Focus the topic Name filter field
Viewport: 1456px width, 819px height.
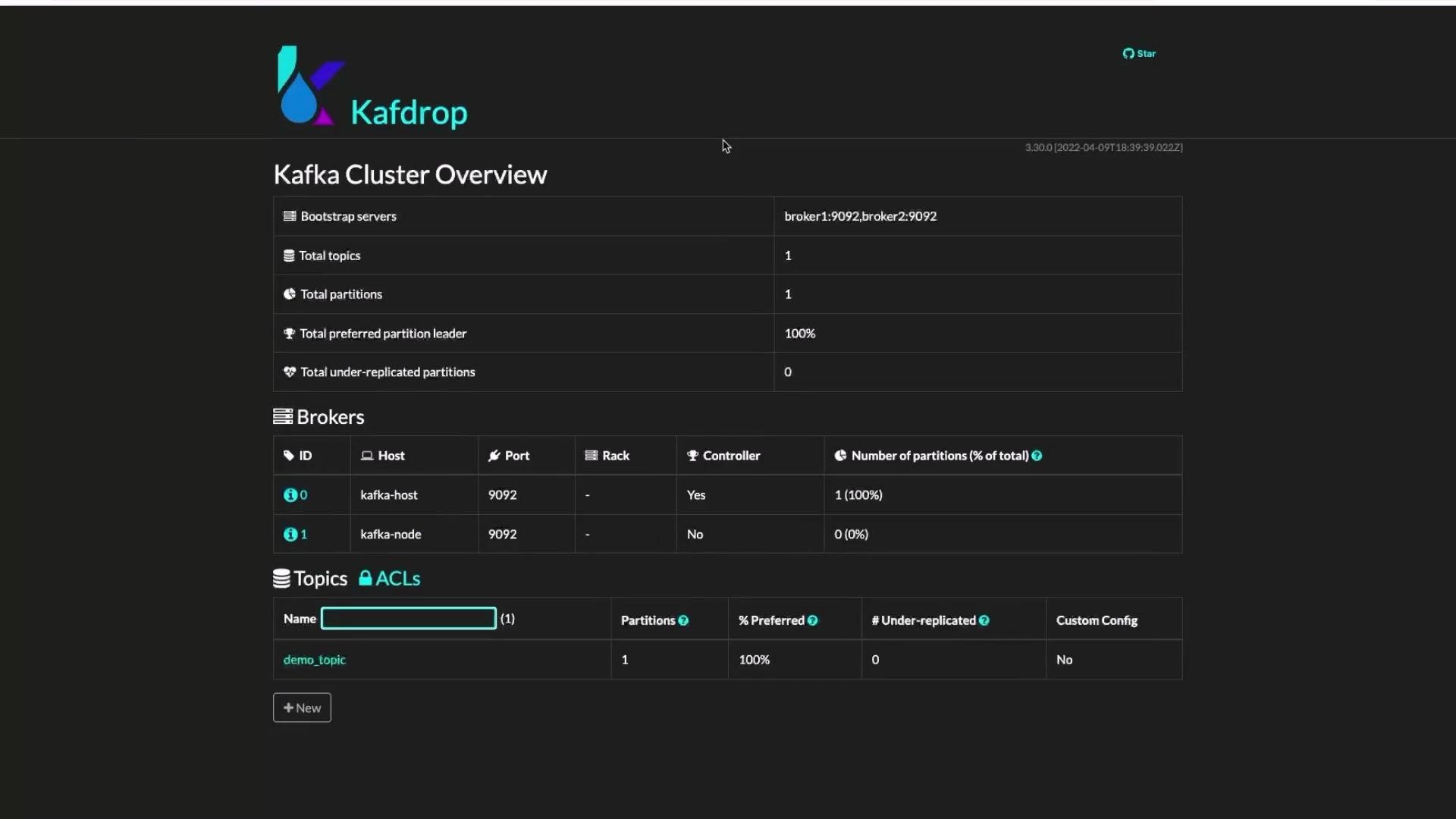pyautogui.click(x=409, y=619)
